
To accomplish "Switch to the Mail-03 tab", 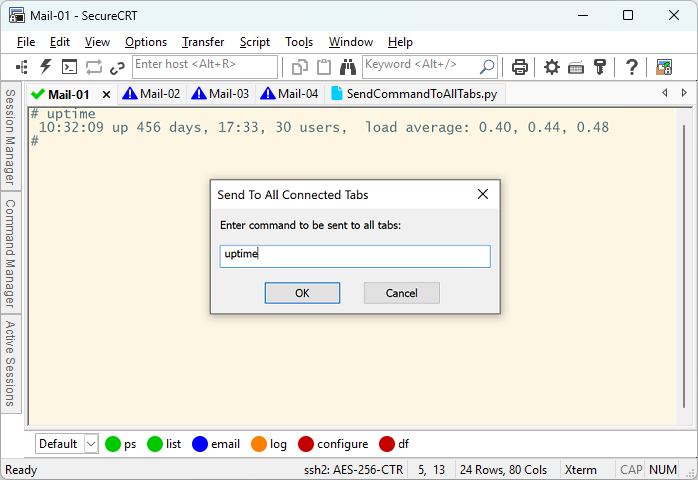I will [x=220, y=94].
